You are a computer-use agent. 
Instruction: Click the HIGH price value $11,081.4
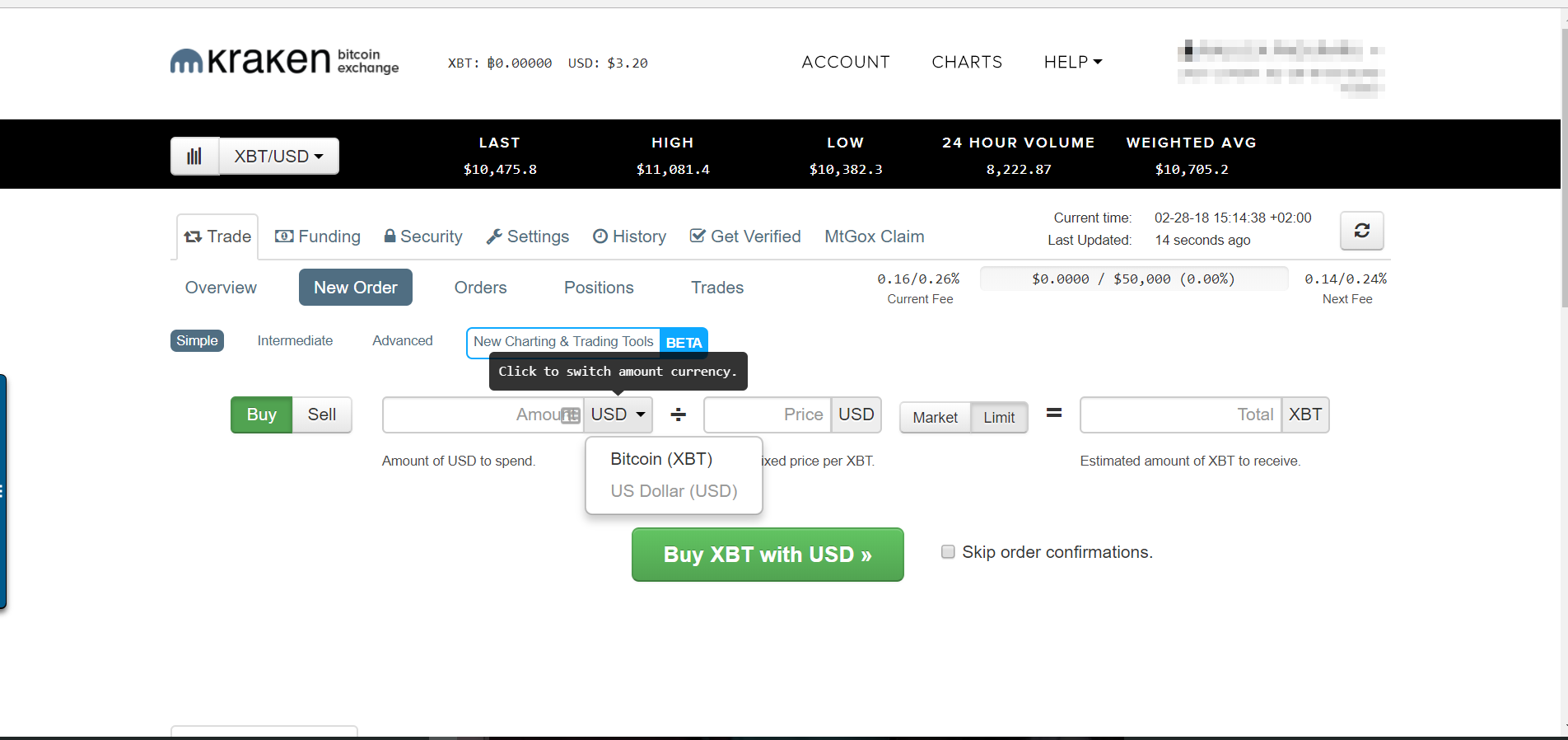click(673, 169)
